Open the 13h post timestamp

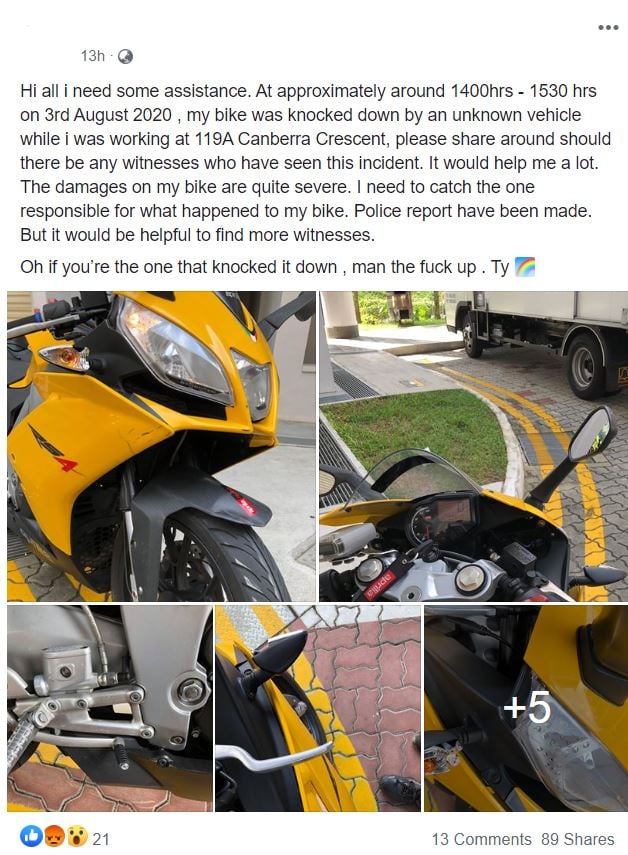click(x=93, y=56)
